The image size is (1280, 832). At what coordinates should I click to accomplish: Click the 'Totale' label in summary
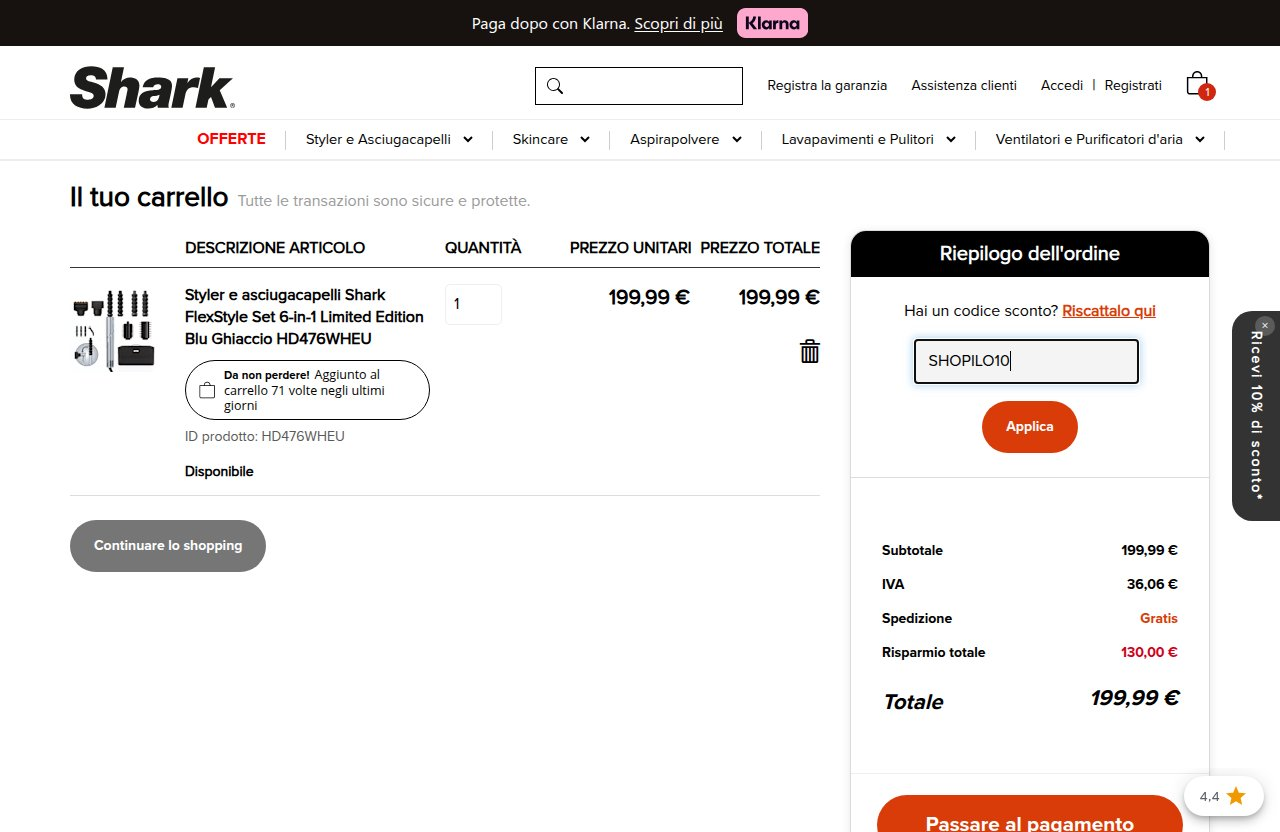[913, 702]
